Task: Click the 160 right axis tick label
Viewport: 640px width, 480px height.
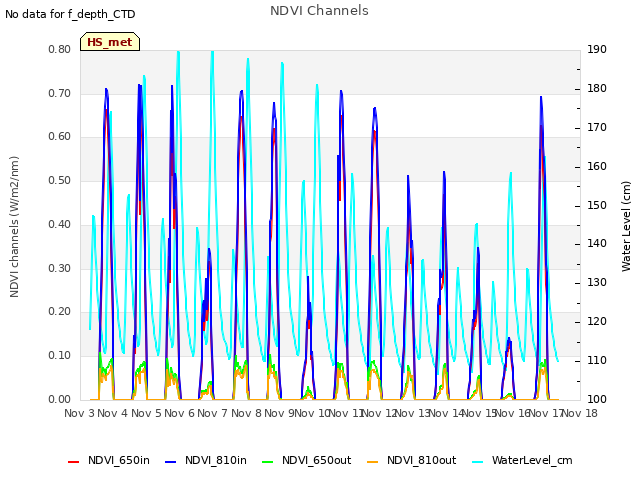Action: [597, 167]
